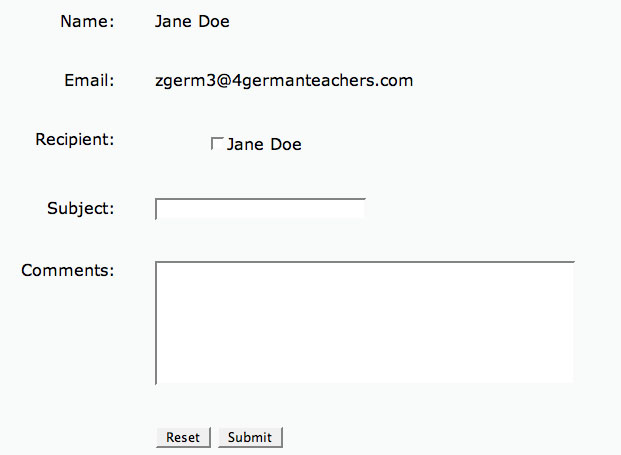Viewport: 621px width, 455px height.
Task: Submit the contact form
Action: pos(250,437)
